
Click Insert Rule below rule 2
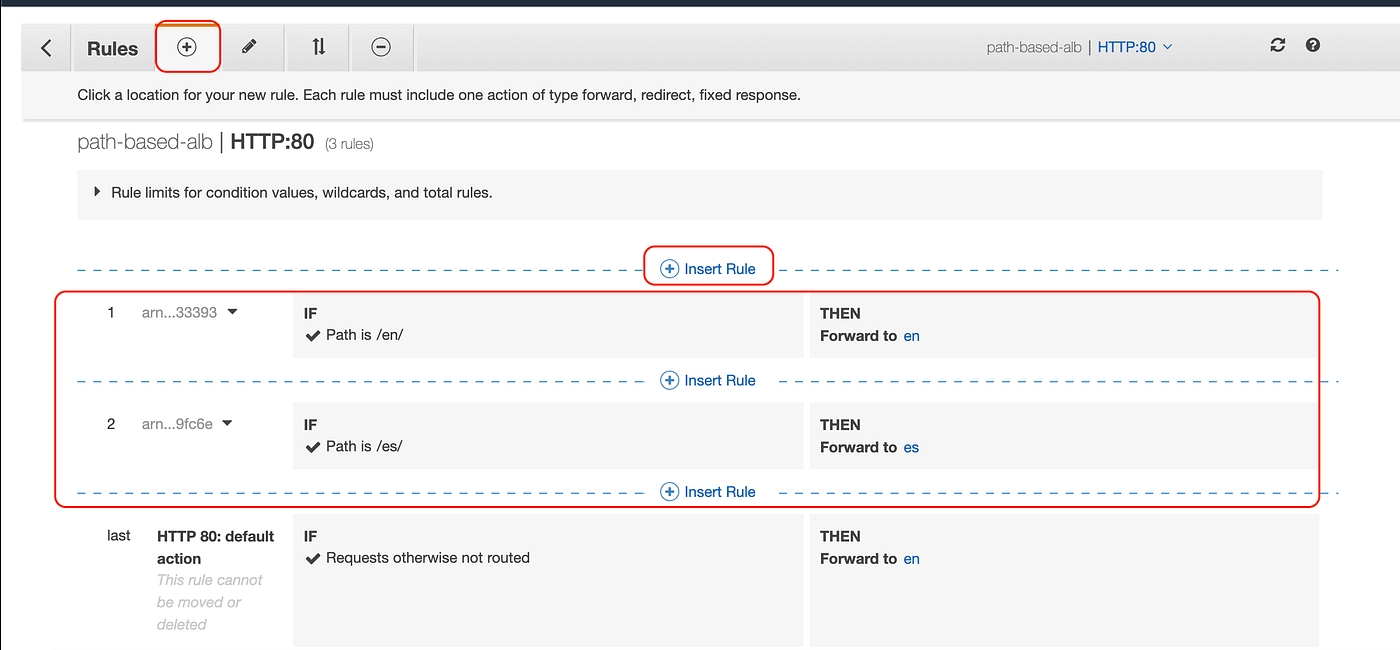708,492
